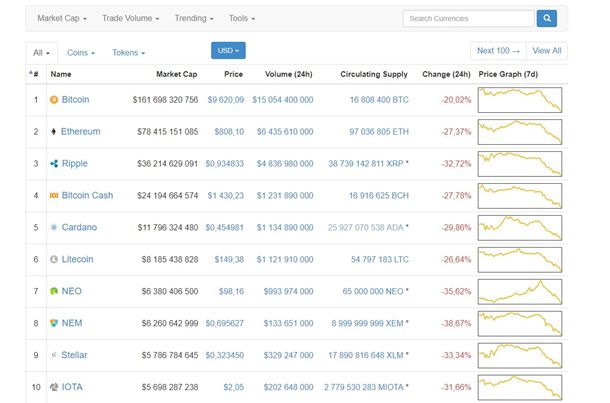This screenshot has height=403, width=610.
Task: Click the Stellar rocket logo icon
Action: click(x=54, y=355)
